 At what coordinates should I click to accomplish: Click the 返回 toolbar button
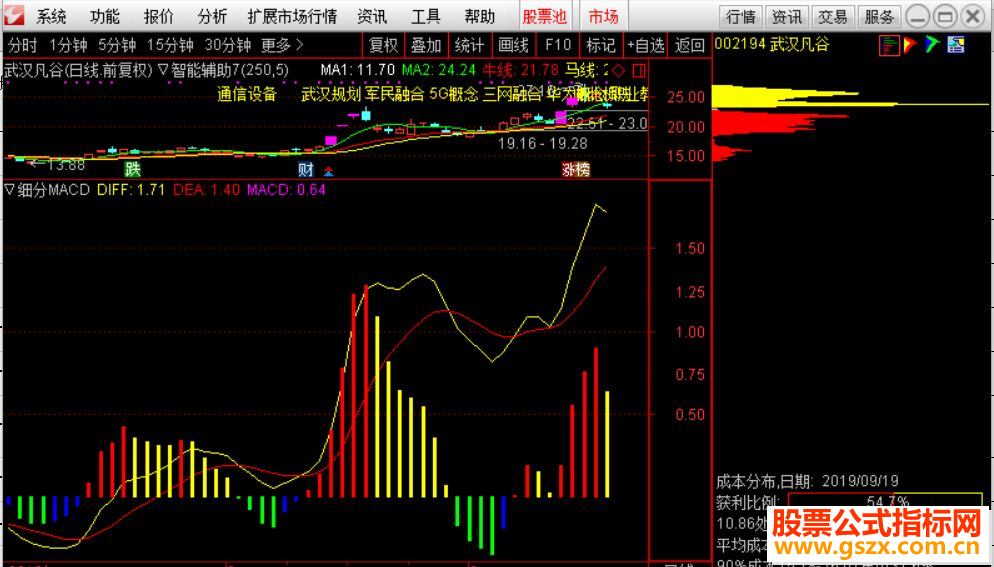pos(689,46)
